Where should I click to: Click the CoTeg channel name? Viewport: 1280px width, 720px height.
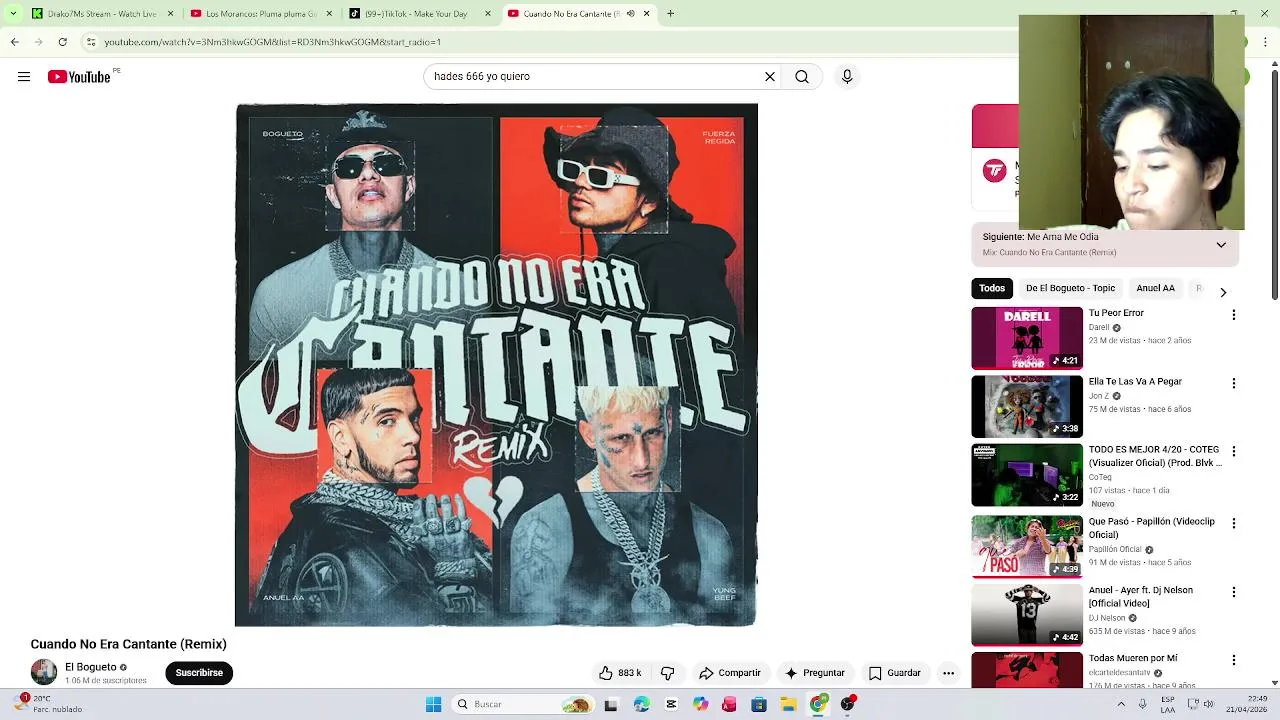click(x=1100, y=477)
